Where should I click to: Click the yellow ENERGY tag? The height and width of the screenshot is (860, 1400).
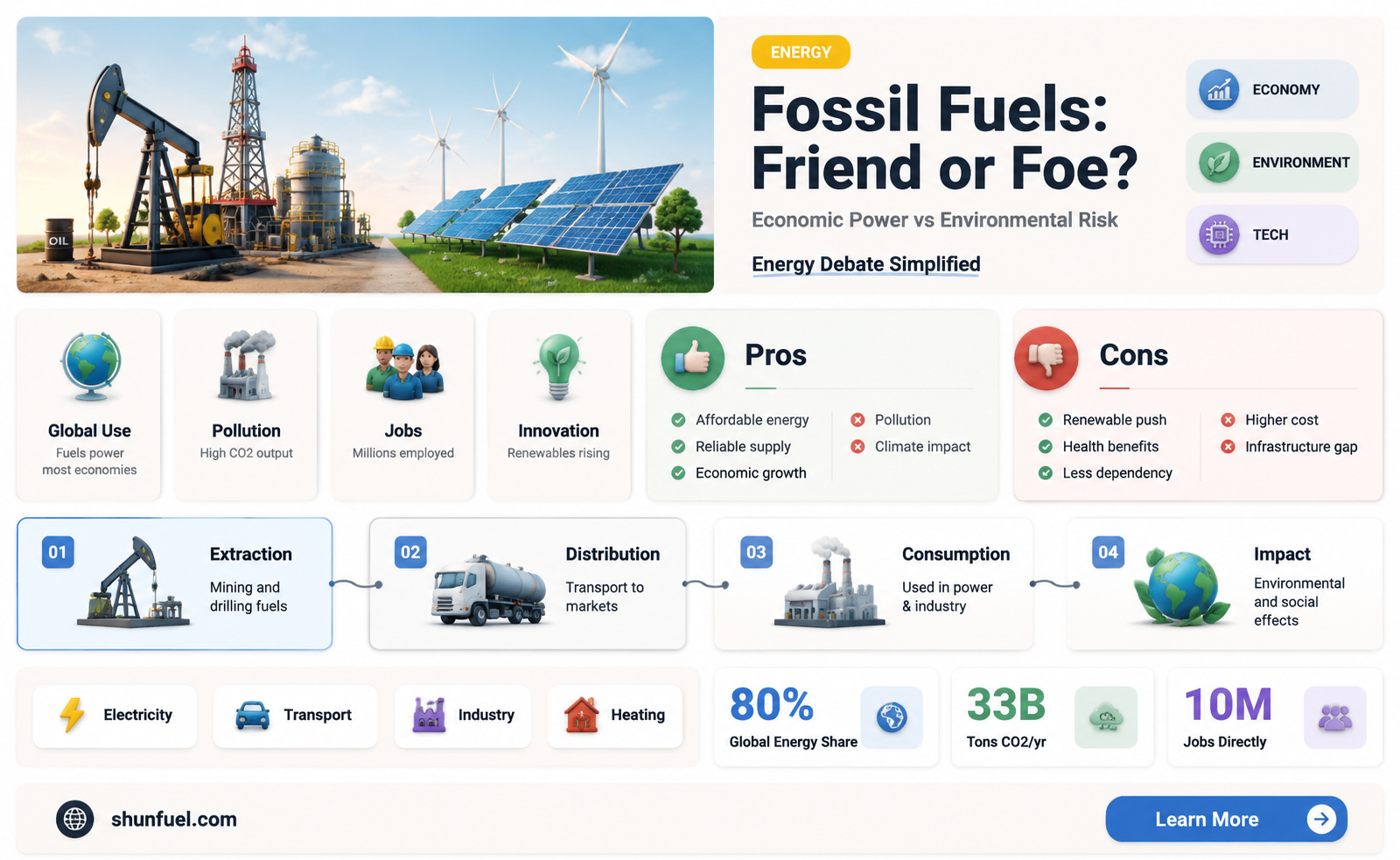click(x=801, y=52)
